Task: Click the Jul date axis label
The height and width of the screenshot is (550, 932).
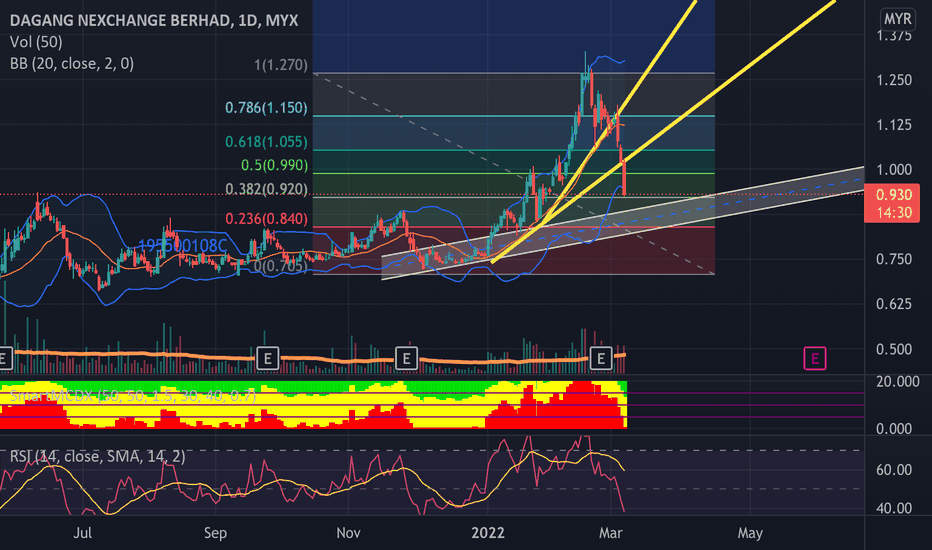Action: (83, 533)
